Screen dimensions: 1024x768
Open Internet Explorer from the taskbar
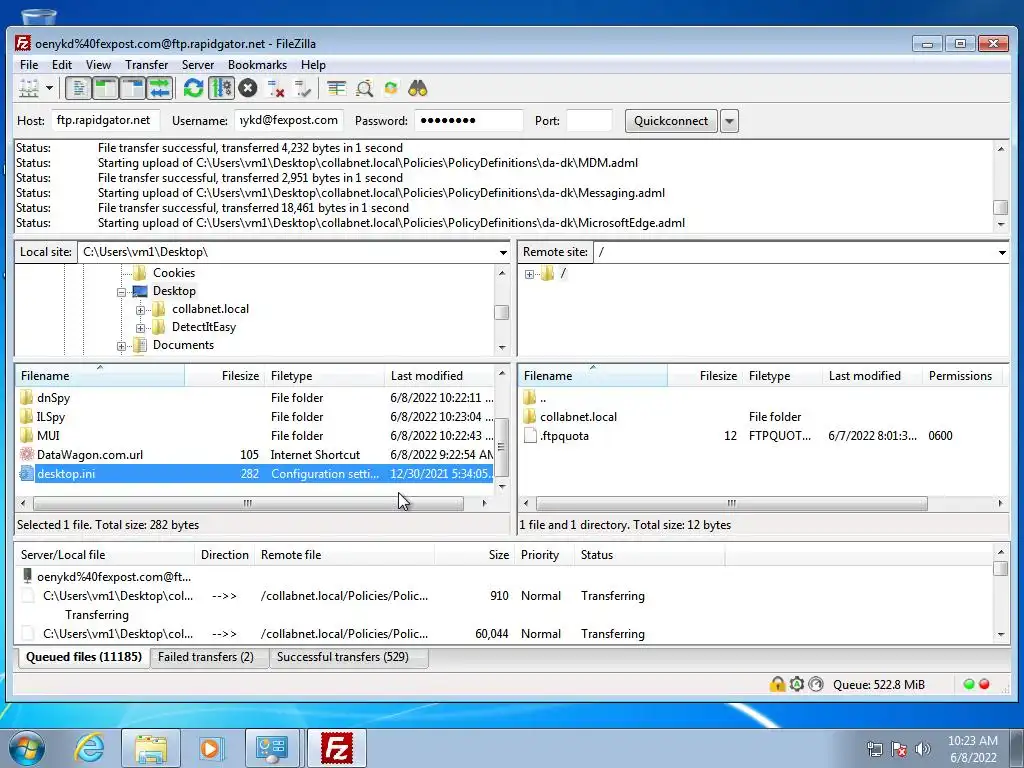(89, 748)
